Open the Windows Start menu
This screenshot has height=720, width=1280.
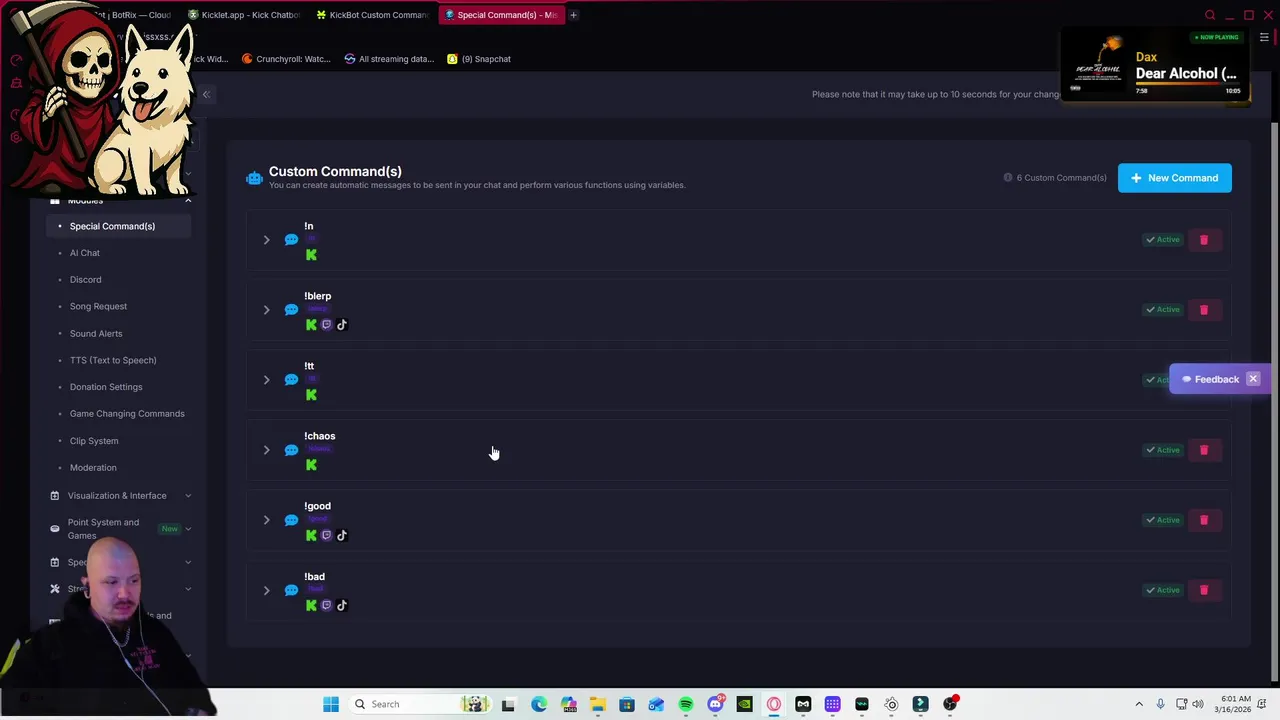pyautogui.click(x=331, y=704)
